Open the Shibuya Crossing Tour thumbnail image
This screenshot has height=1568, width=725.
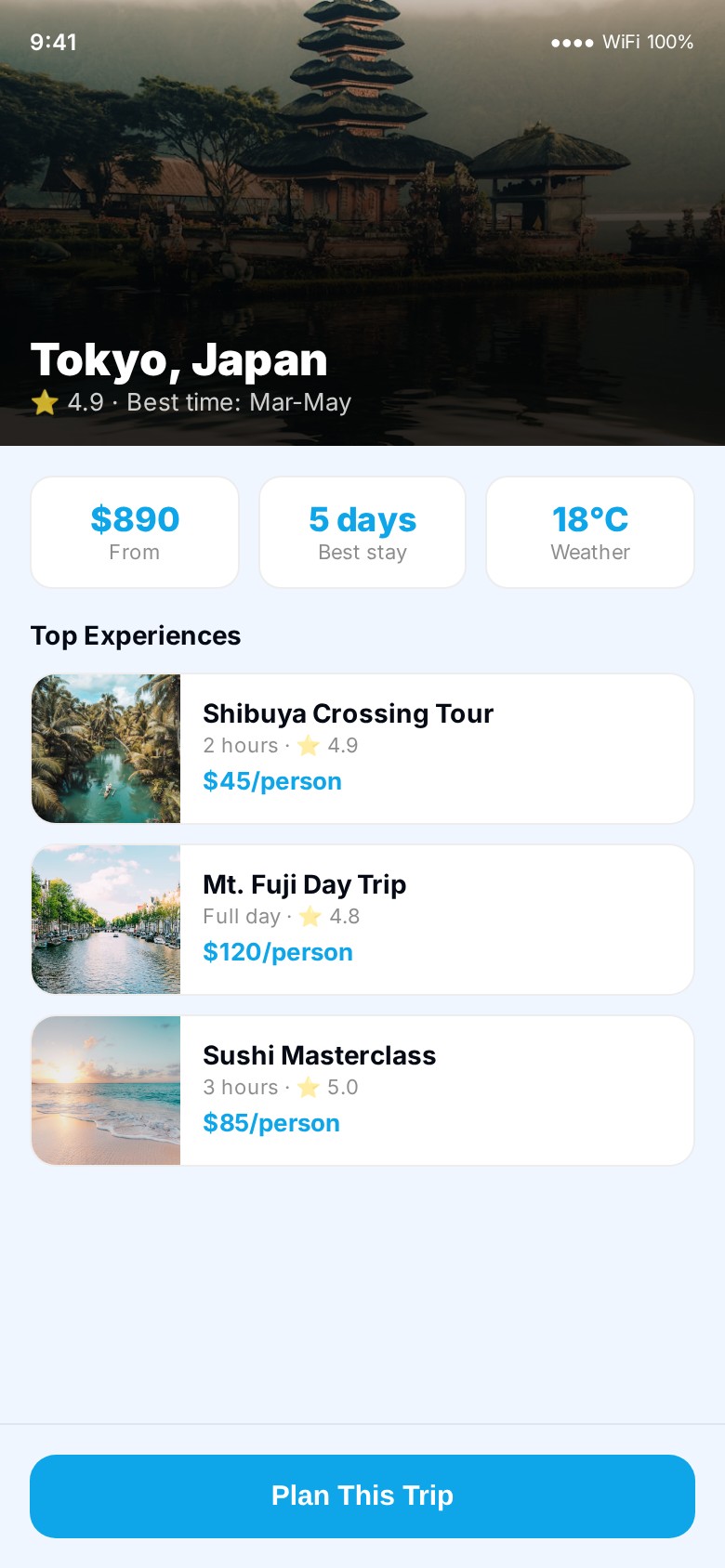pos(106,749)
